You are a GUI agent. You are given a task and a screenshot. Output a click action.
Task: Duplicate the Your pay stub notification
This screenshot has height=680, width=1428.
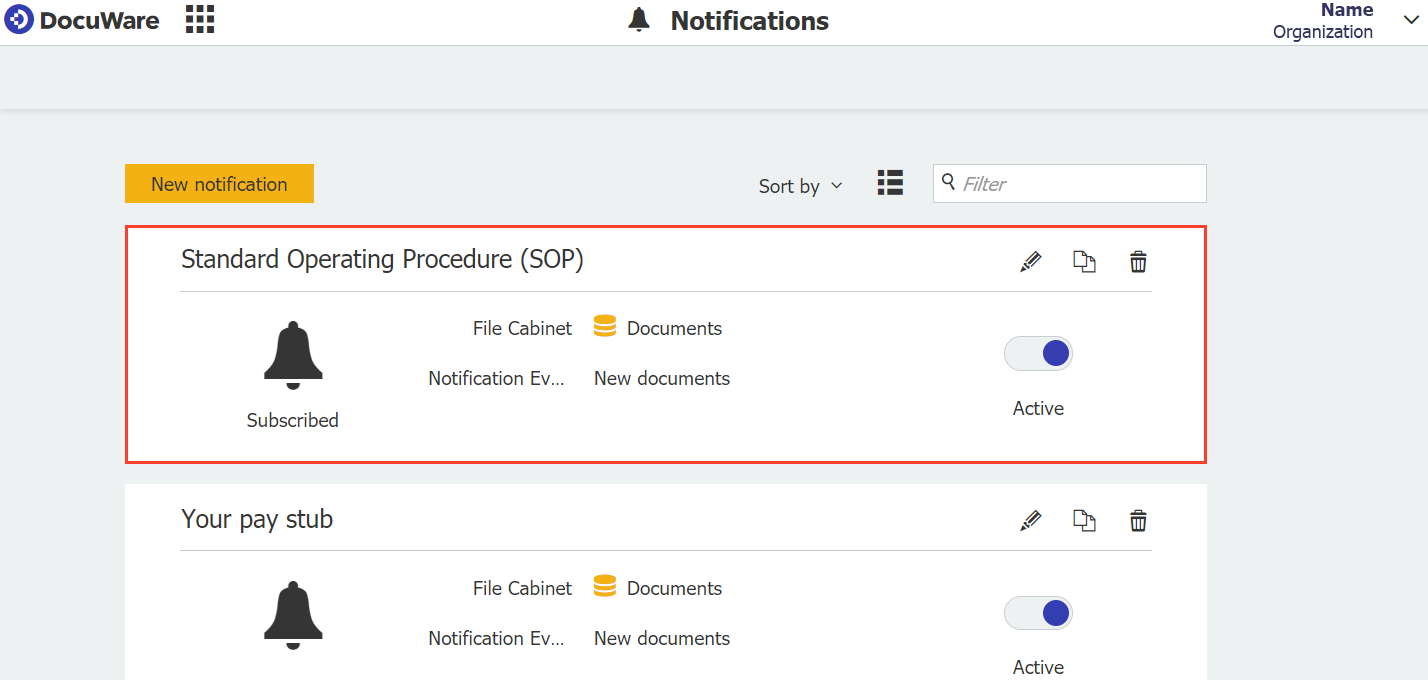[1084, 521]
